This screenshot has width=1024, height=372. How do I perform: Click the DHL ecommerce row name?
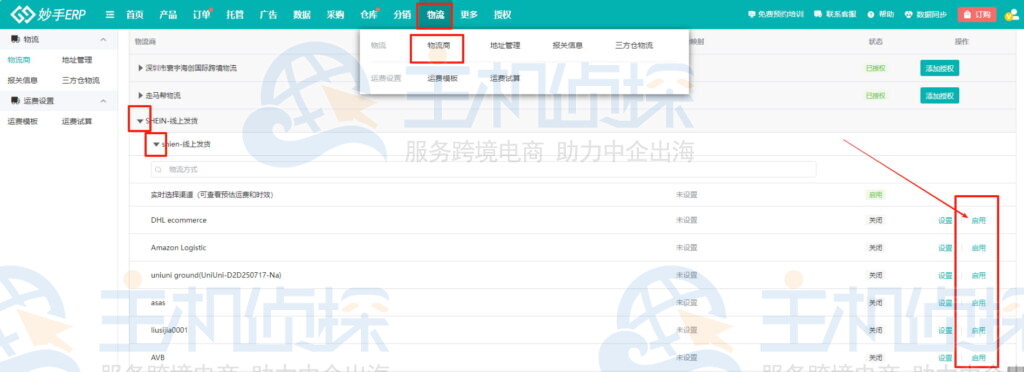178,221
